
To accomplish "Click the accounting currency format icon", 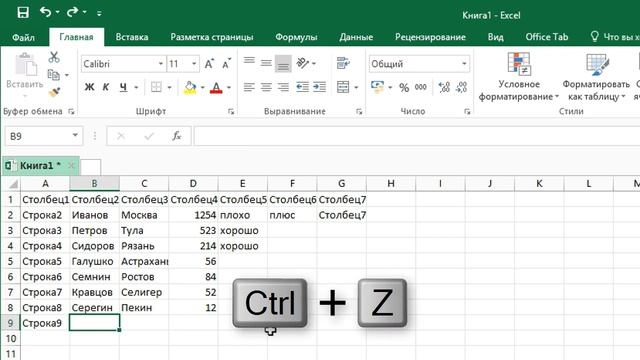I will (x=377, y=87).
